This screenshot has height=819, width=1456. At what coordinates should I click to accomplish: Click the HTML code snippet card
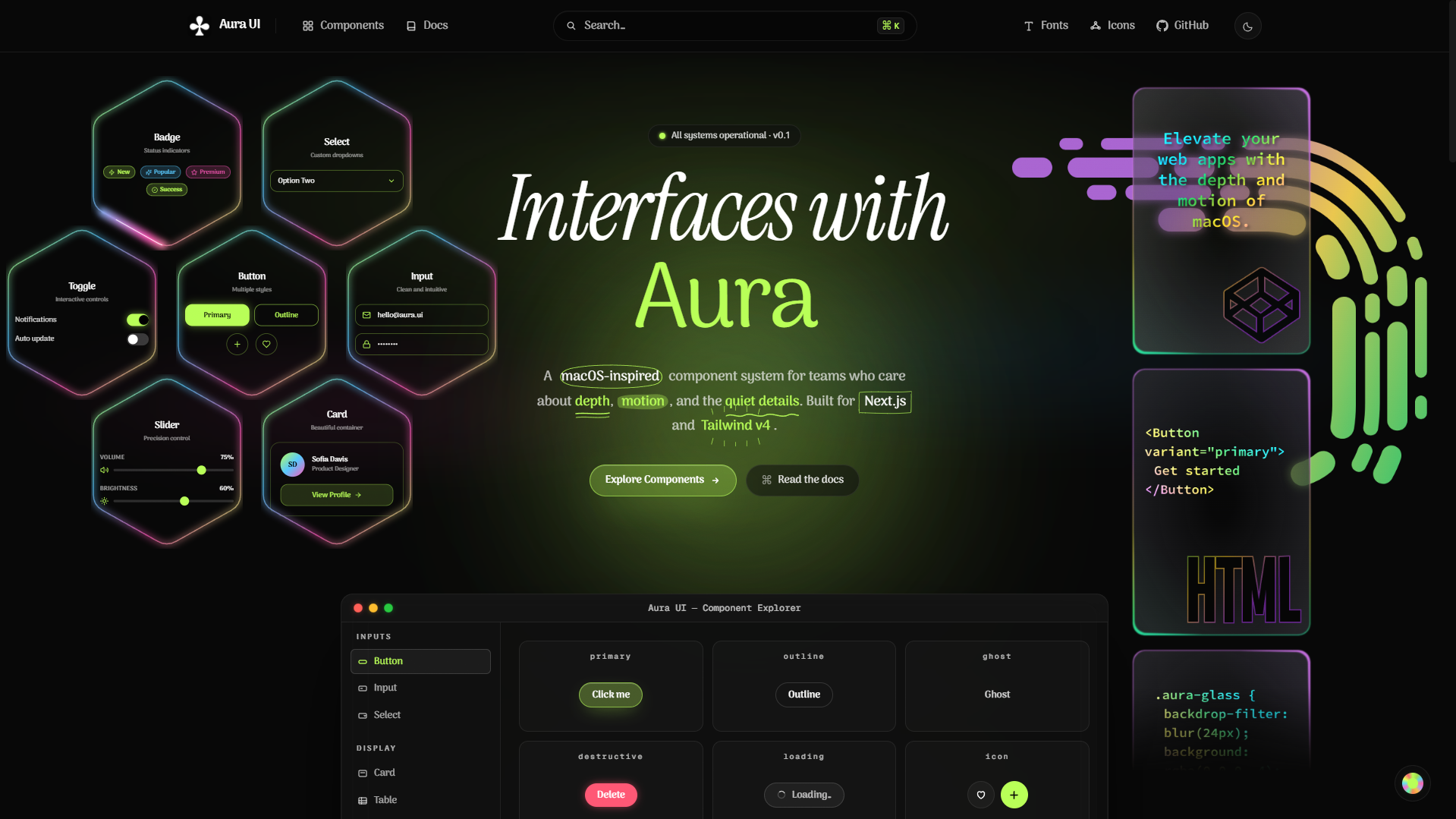tap(1221, 502)
